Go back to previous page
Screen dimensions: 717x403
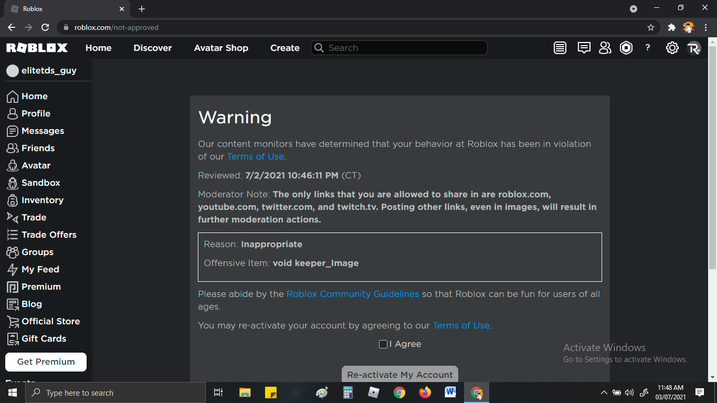click(11, 27)
